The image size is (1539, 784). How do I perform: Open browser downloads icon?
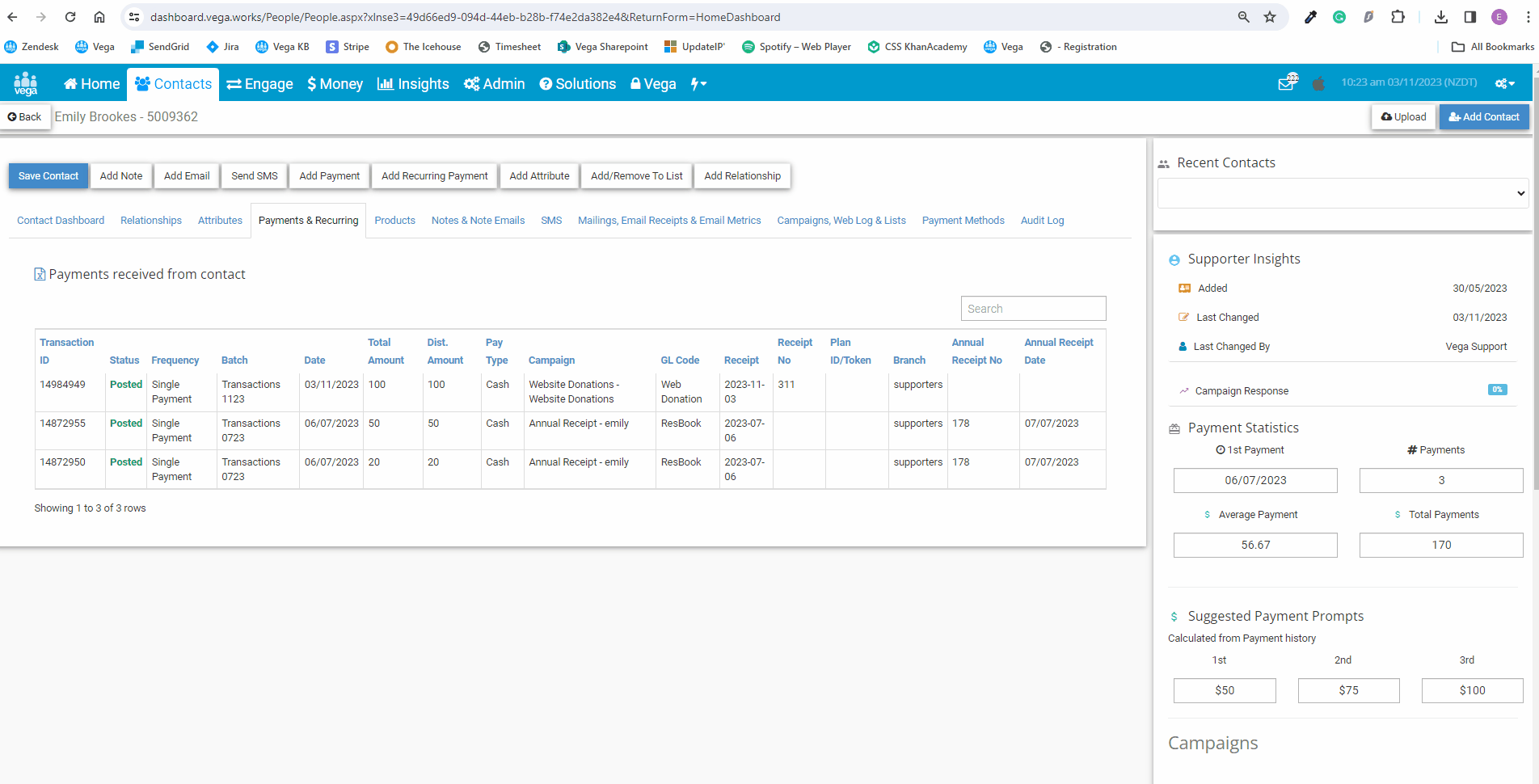(1441, 17)
